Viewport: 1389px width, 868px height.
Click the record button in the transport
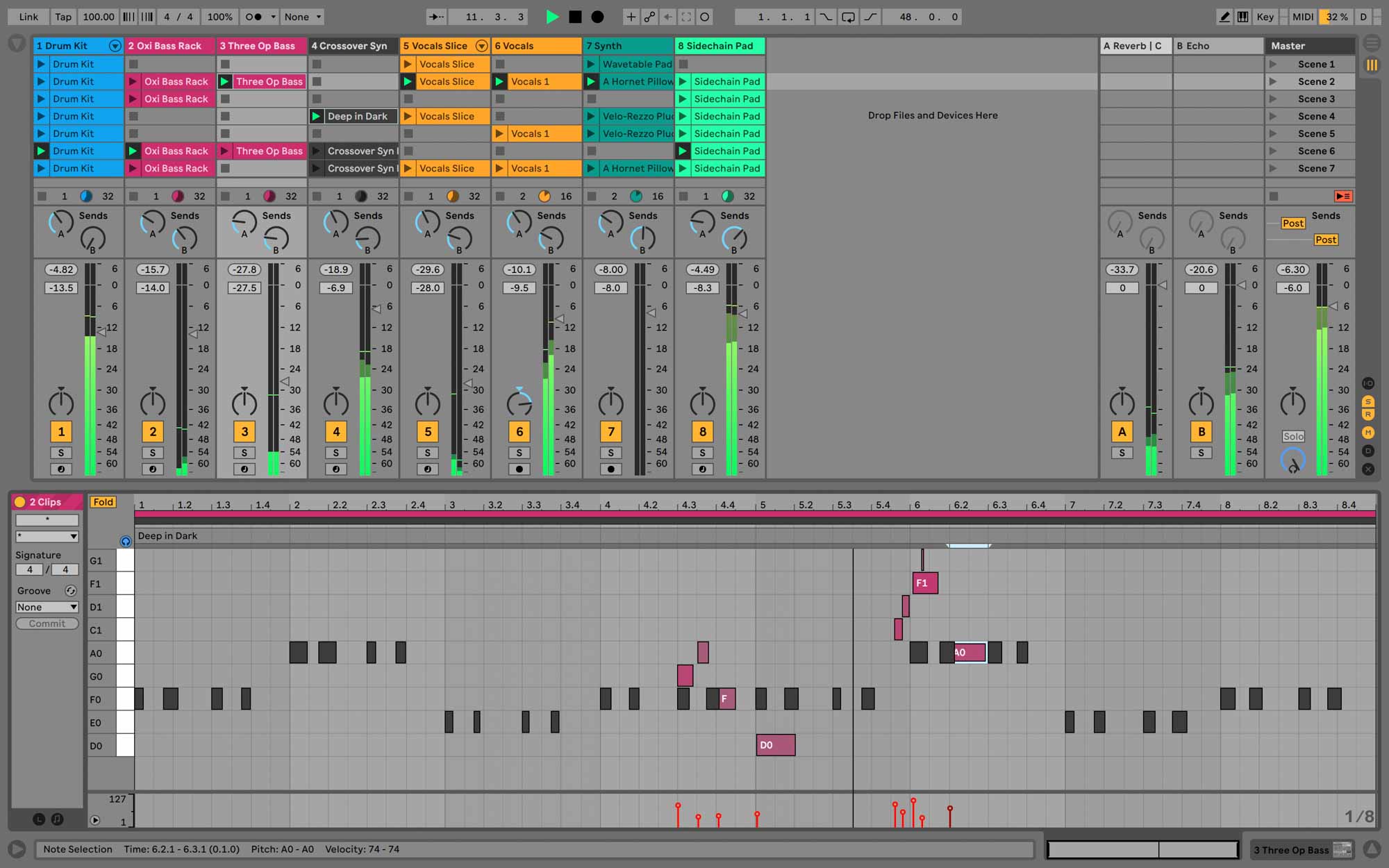click(x=596, y=17)
